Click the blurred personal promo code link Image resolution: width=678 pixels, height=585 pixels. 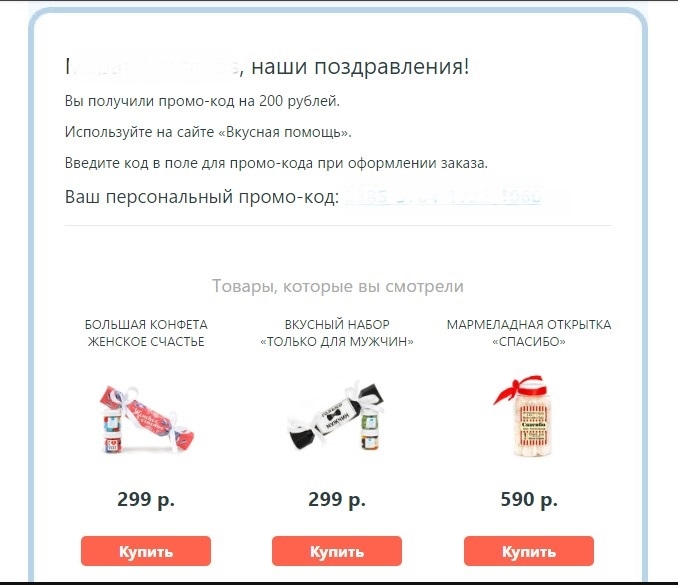click(442, 195)
